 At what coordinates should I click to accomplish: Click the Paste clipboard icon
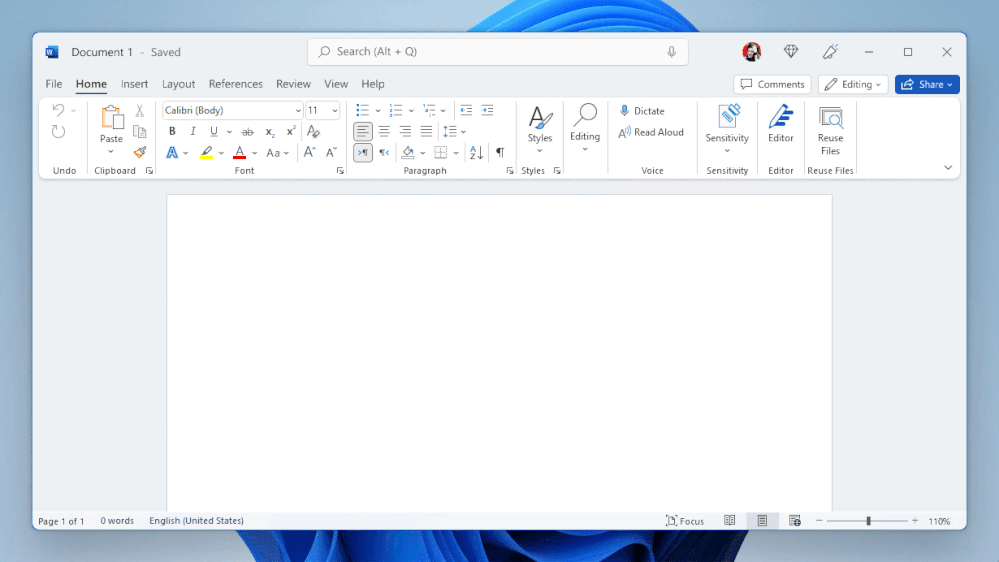click(x=111, y=118)
